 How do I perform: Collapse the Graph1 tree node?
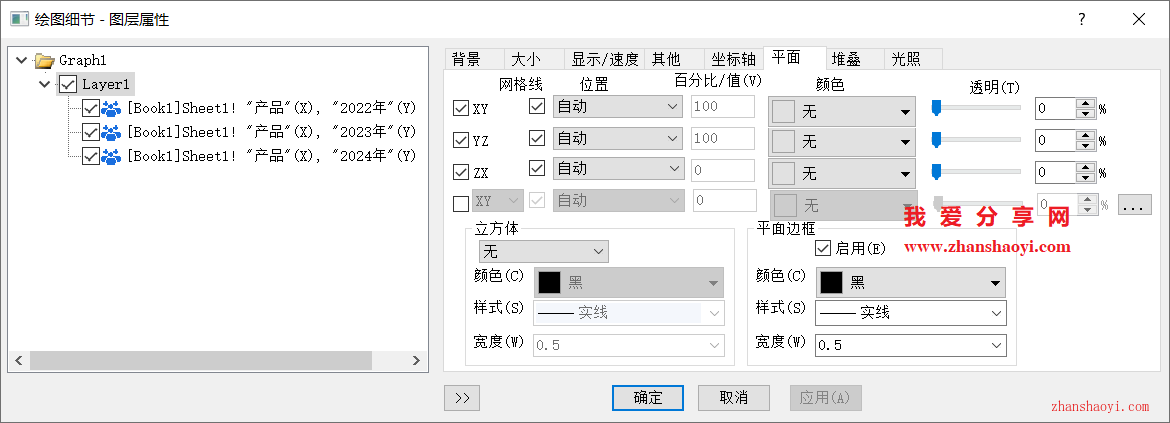[22, 60]
